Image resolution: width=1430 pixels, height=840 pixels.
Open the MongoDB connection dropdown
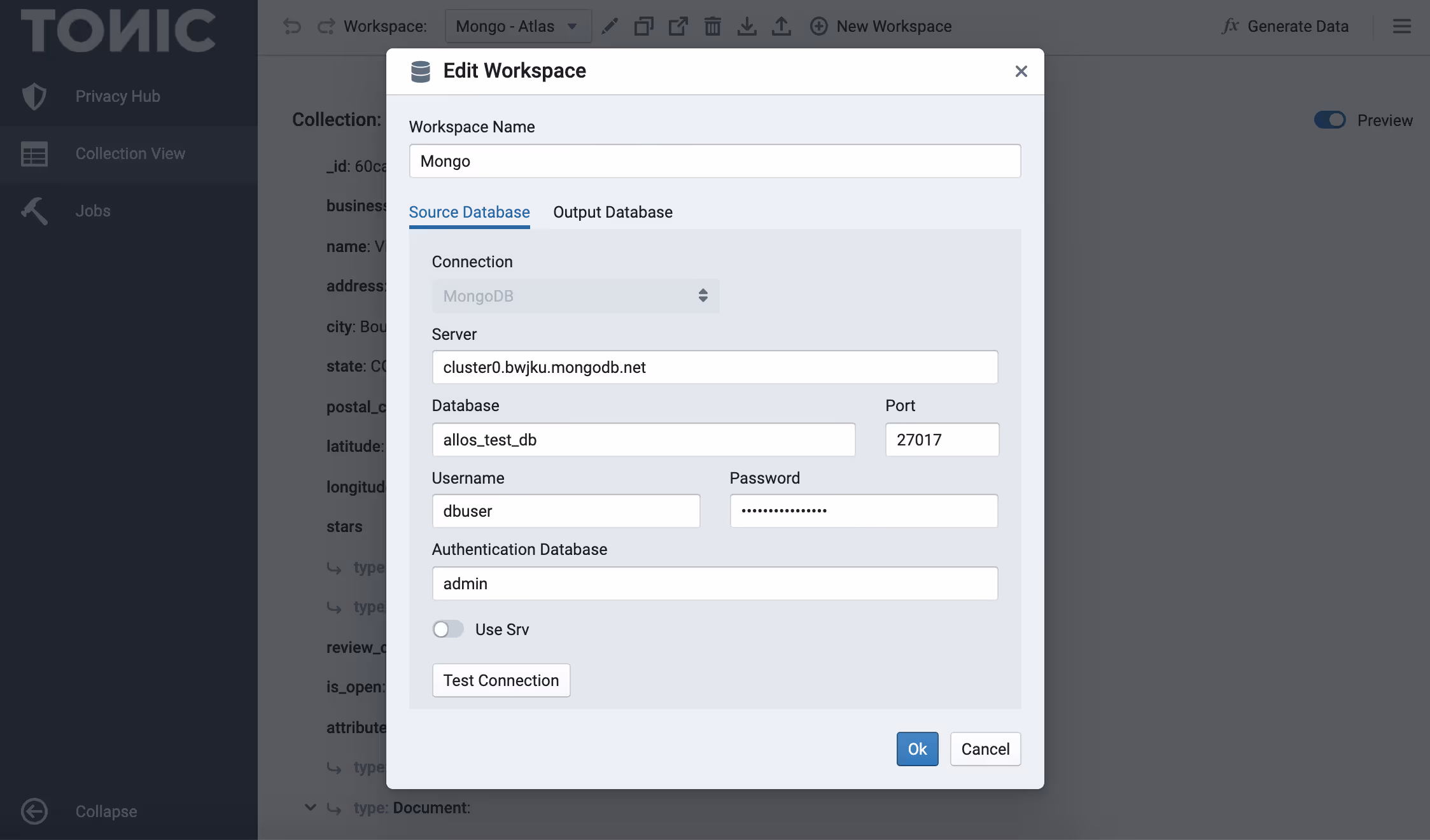[x=575, y=296]
